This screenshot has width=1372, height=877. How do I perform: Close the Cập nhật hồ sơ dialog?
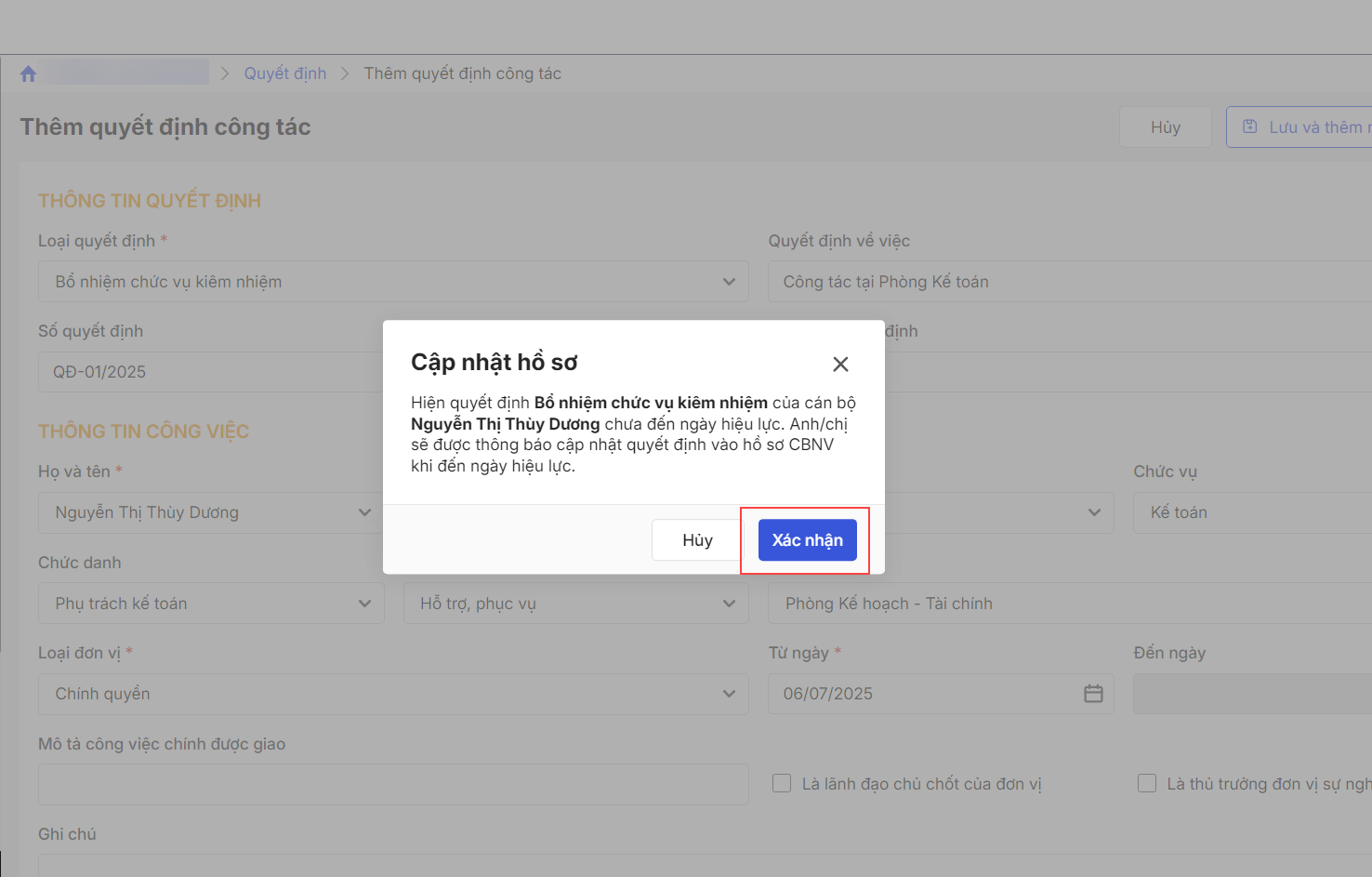click(x=840, y=365)
